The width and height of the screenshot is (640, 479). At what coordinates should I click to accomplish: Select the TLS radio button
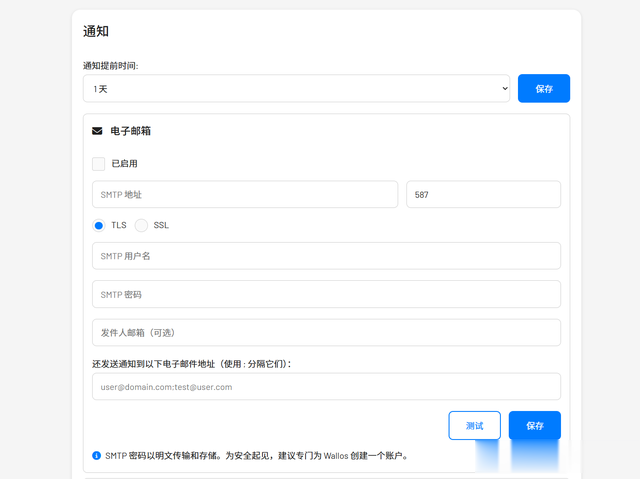click(99, 225)
